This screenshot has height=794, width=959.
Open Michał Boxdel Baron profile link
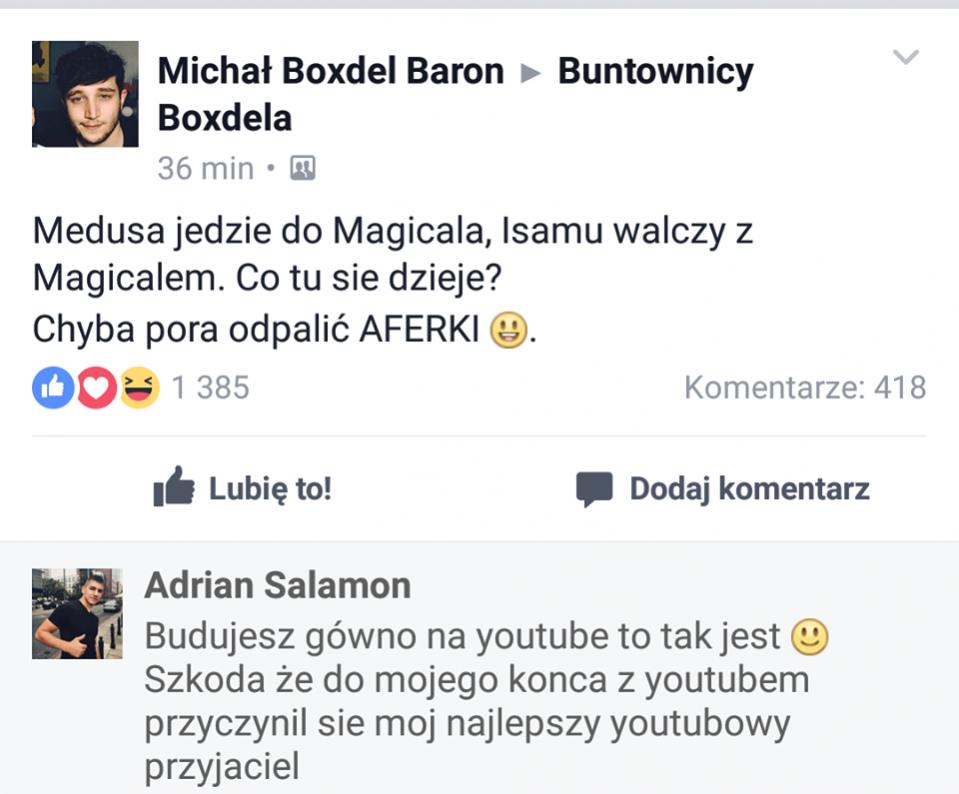330,71
